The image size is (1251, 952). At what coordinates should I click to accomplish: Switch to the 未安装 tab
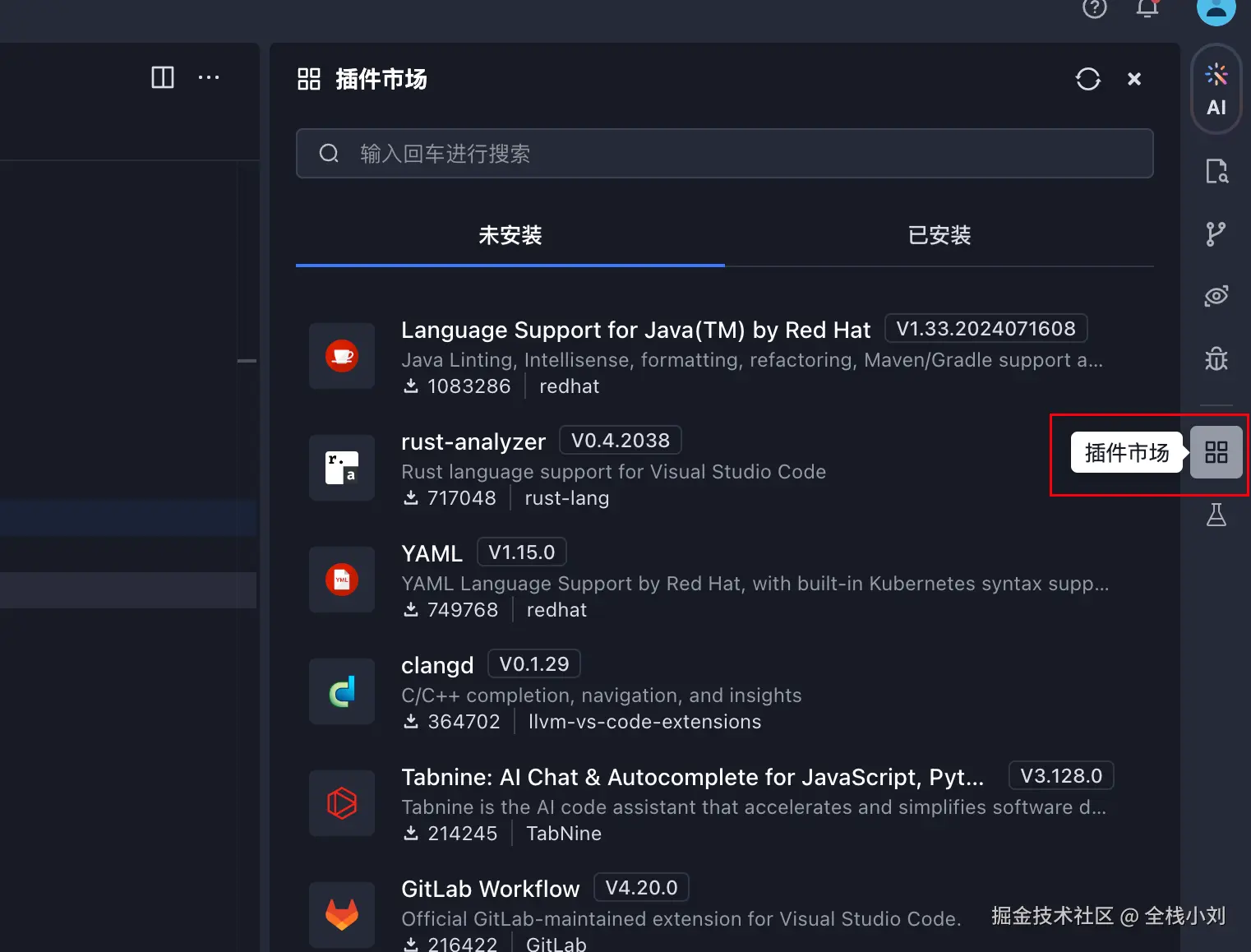pos(510,236)
